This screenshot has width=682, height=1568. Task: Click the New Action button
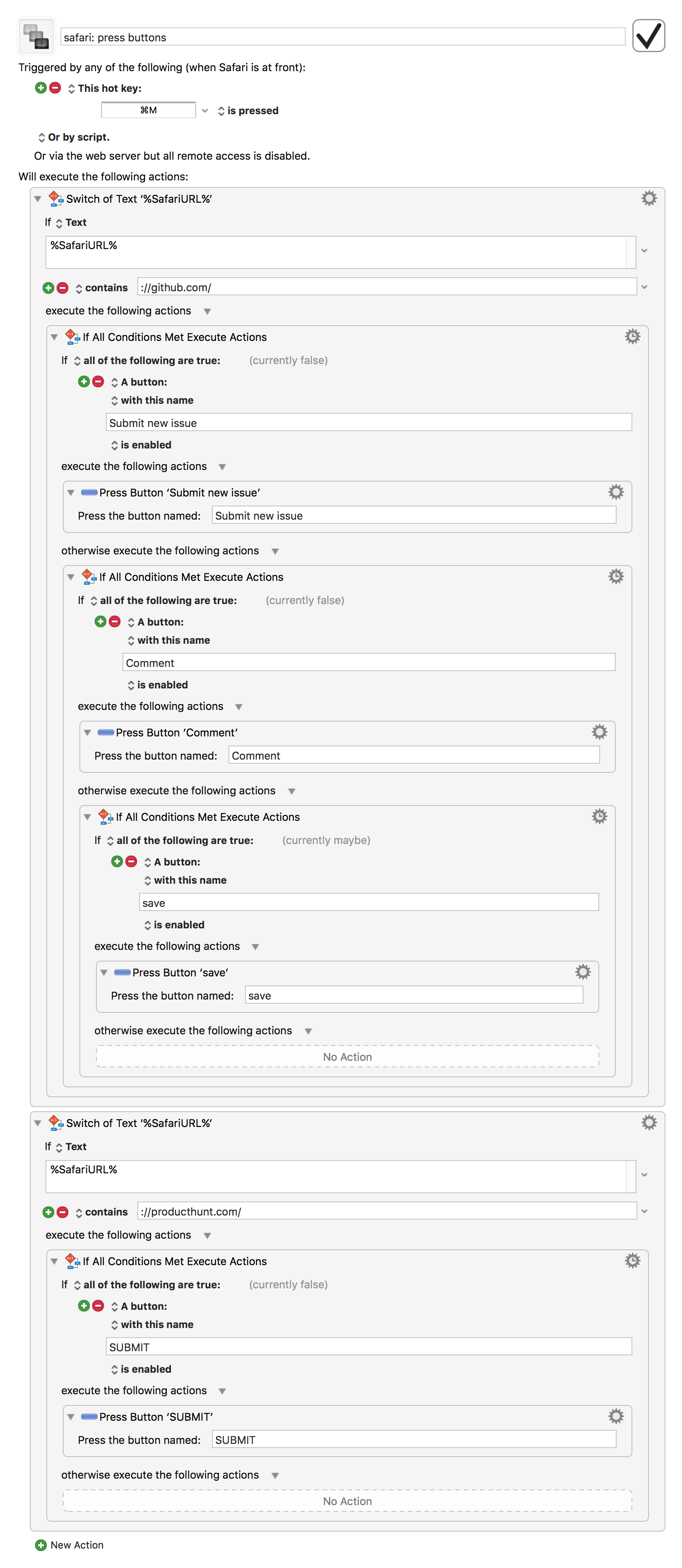point(70,1545)
